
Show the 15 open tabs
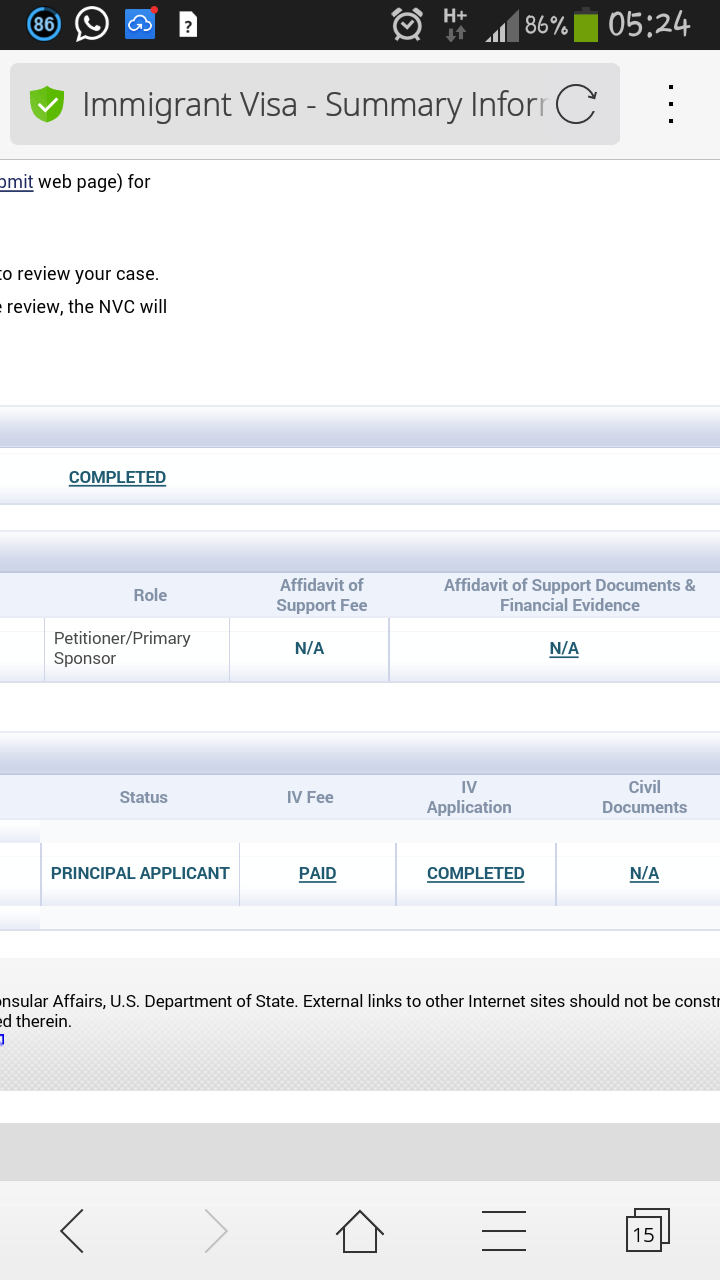click(646, 1231)
